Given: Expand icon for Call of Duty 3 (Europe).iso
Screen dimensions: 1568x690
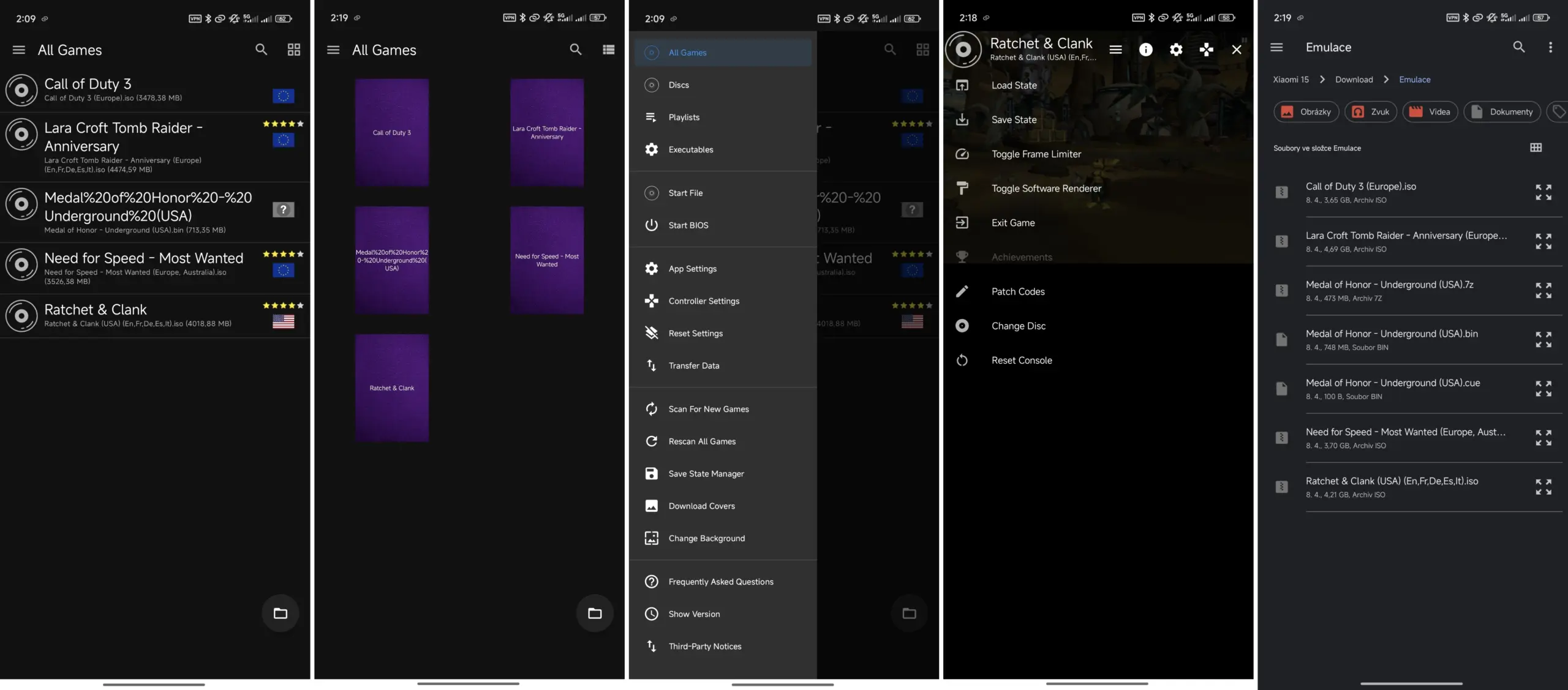Looking at the screenshot, I should click(x=1543, y=192).
